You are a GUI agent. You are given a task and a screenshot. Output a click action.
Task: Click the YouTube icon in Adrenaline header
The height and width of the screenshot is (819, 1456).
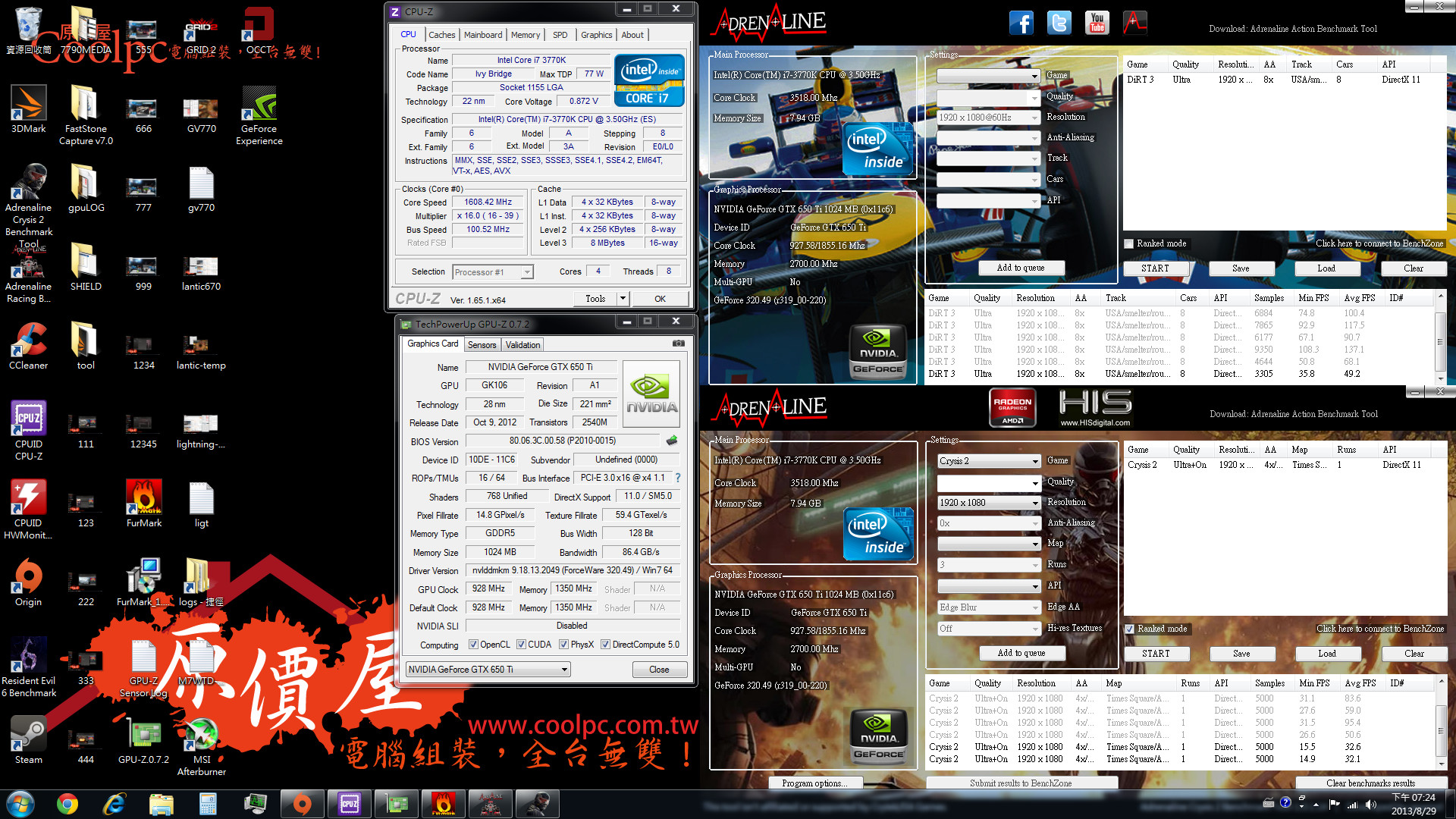(x=1097, y=23)
